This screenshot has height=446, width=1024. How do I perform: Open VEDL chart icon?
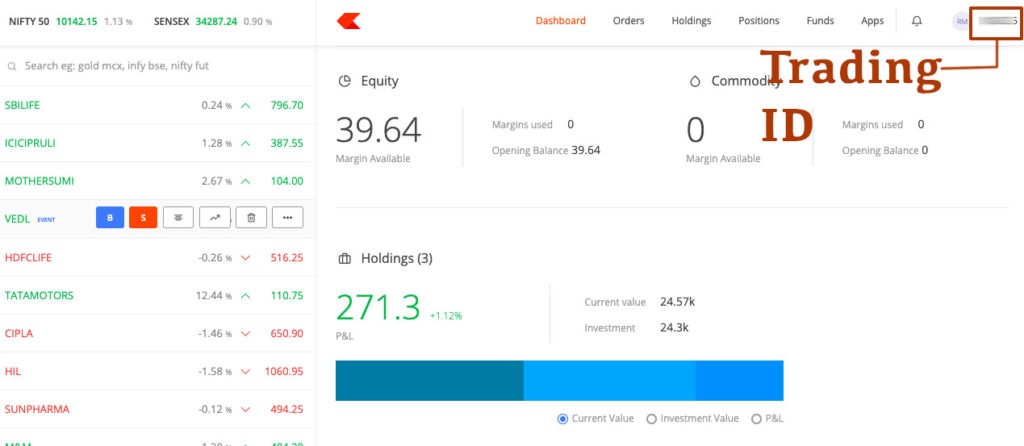215,217
